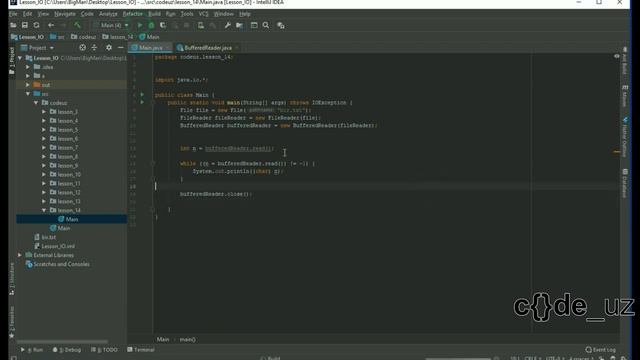This screenshot has width=640, height=360.
Task: Click the Update Project VCS icon
Action: point(201,25)
